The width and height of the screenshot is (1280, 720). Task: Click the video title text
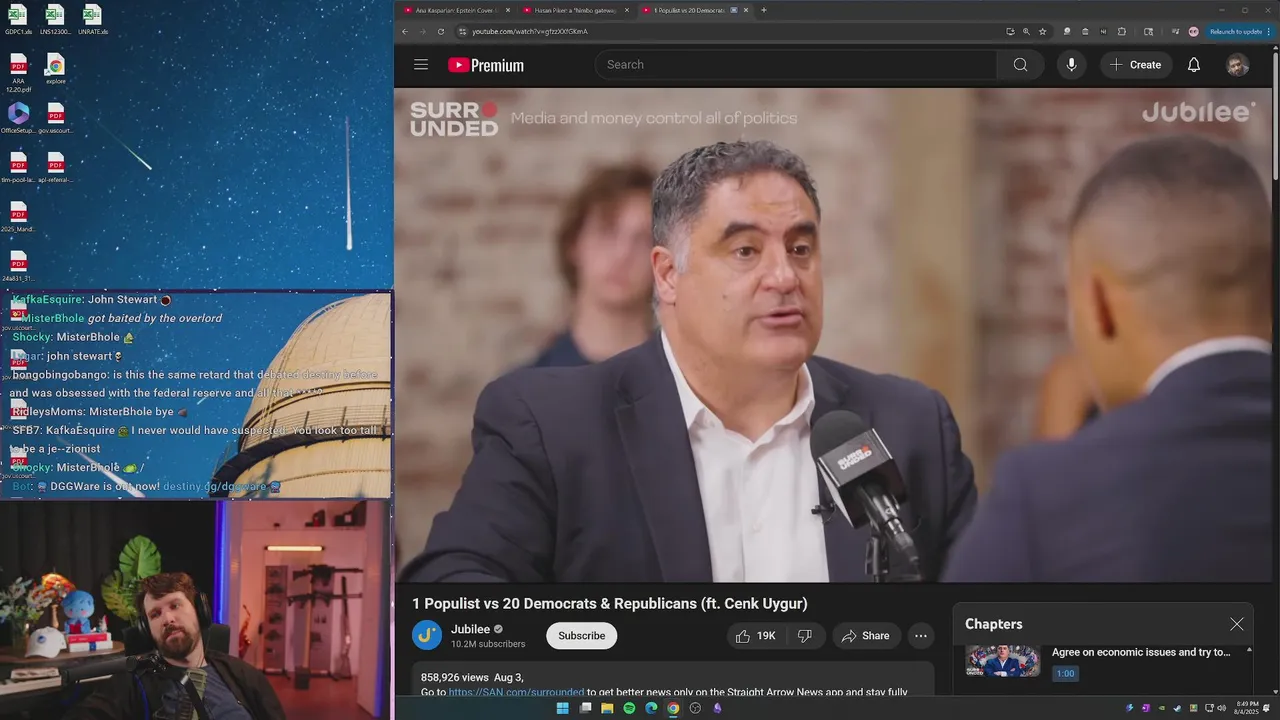(x=609, y=604)
